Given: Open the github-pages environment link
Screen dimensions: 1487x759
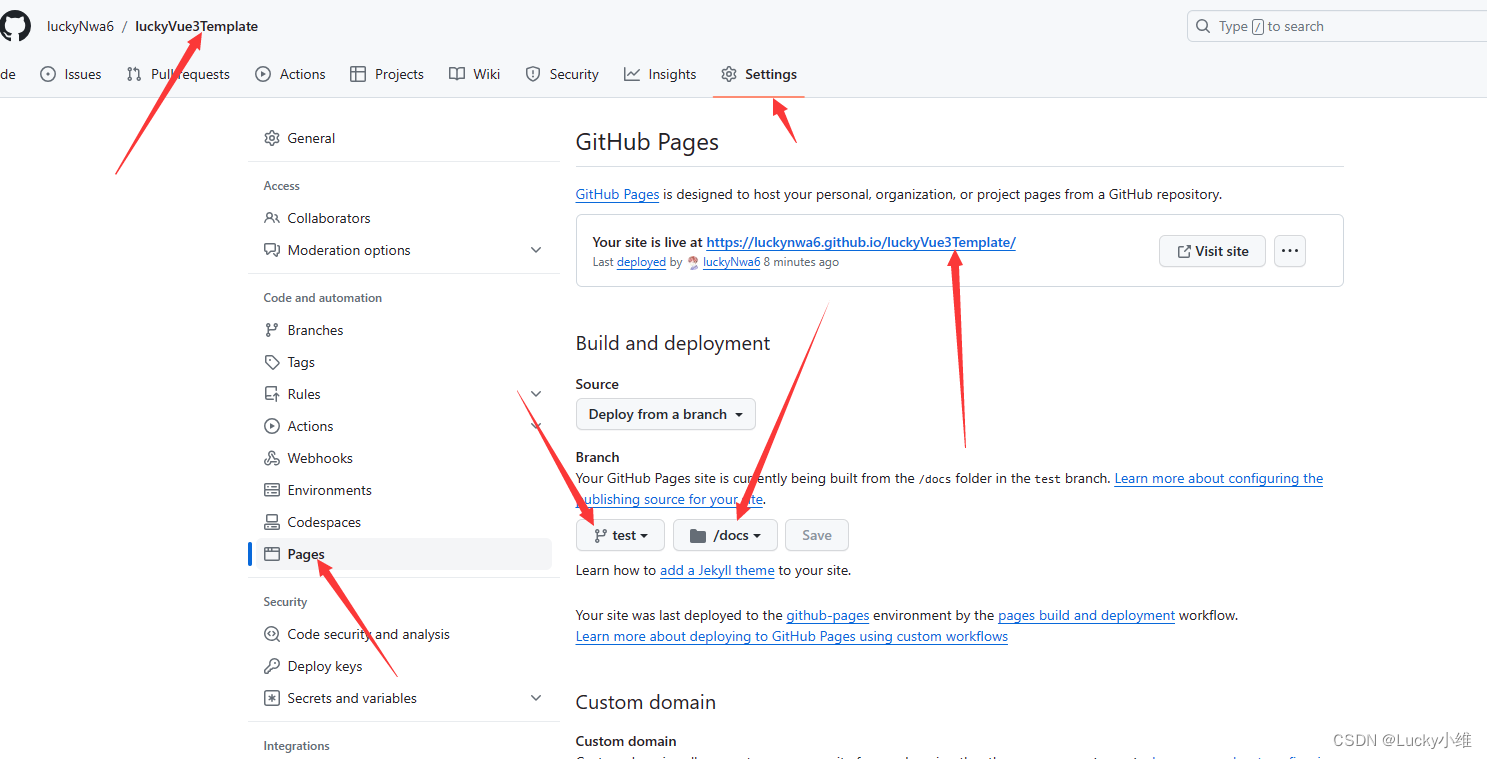Looking at the screenshot, I should pos(828,615).
